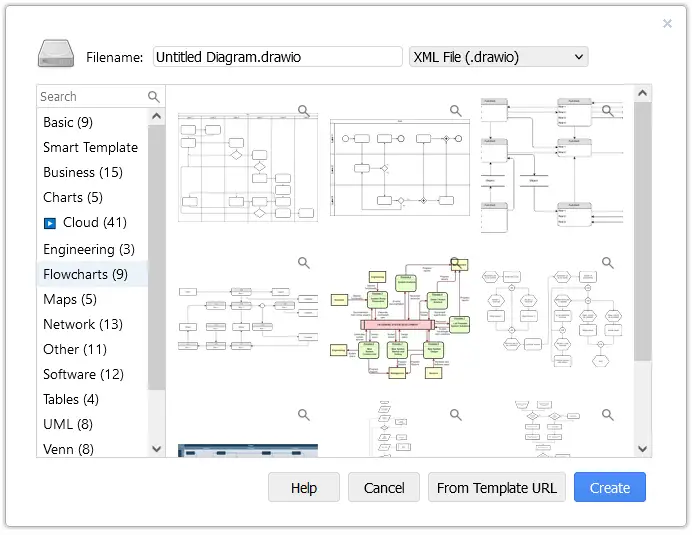This screenshot has width=692, height=535.
Task: Click magnifier on middle-right template
Action: [607, 263]
